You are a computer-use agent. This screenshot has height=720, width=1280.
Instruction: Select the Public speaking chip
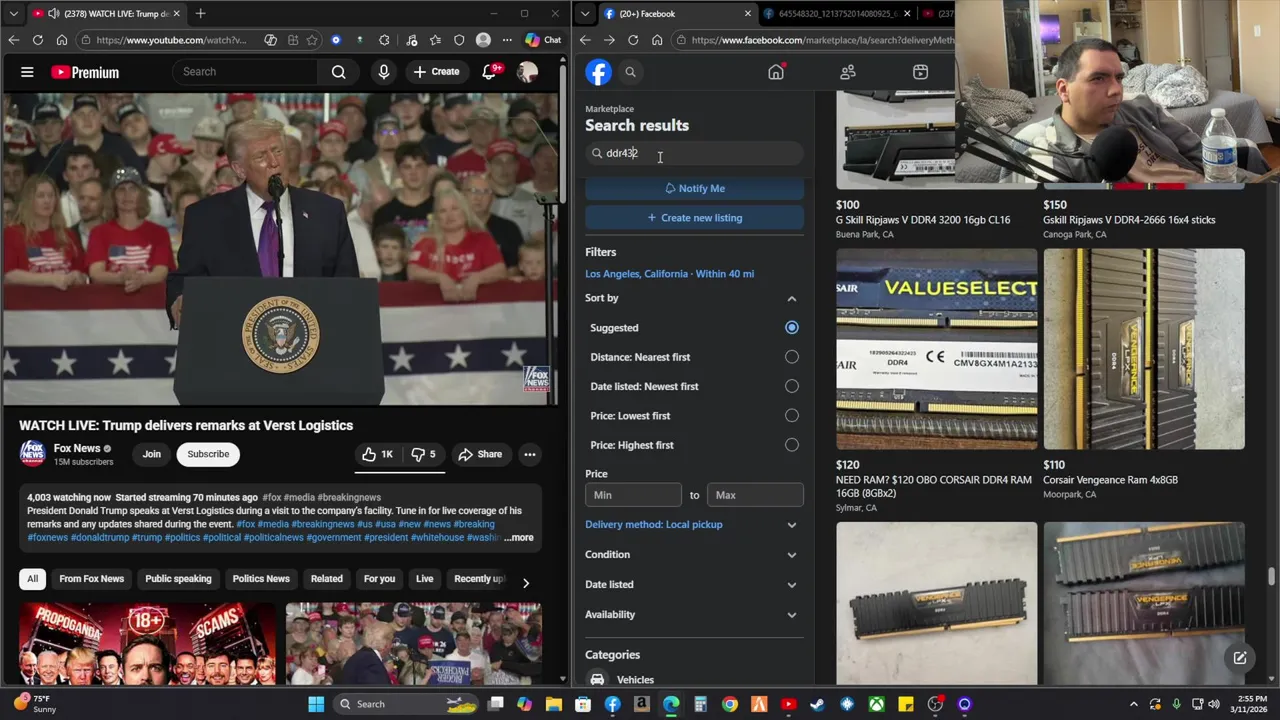click(178, 579)
